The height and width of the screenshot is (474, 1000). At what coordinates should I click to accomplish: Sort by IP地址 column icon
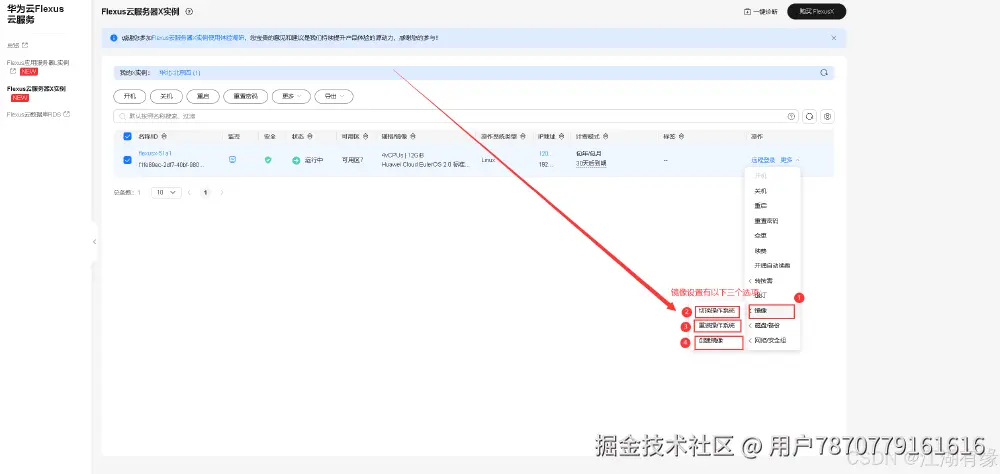pos(561,137)
